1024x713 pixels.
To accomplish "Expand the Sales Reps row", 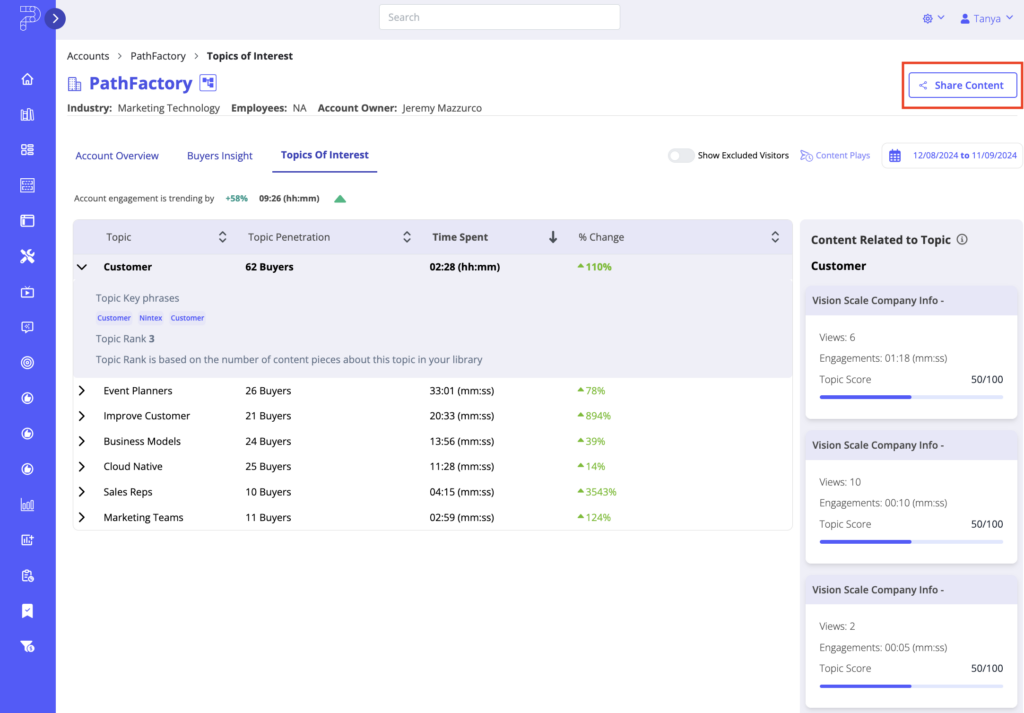I will click(82, 492).
